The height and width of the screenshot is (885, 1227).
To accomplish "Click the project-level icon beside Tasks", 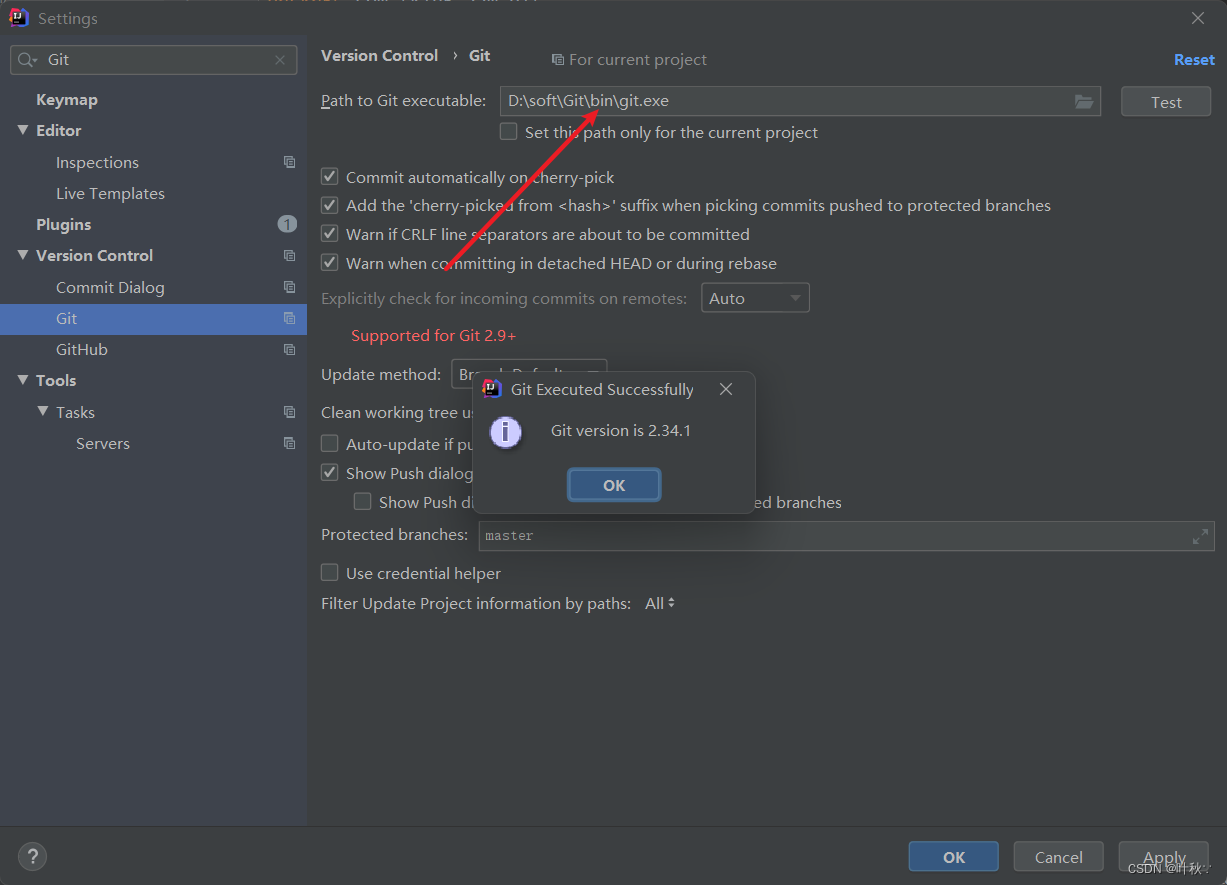I will point(289,412).
